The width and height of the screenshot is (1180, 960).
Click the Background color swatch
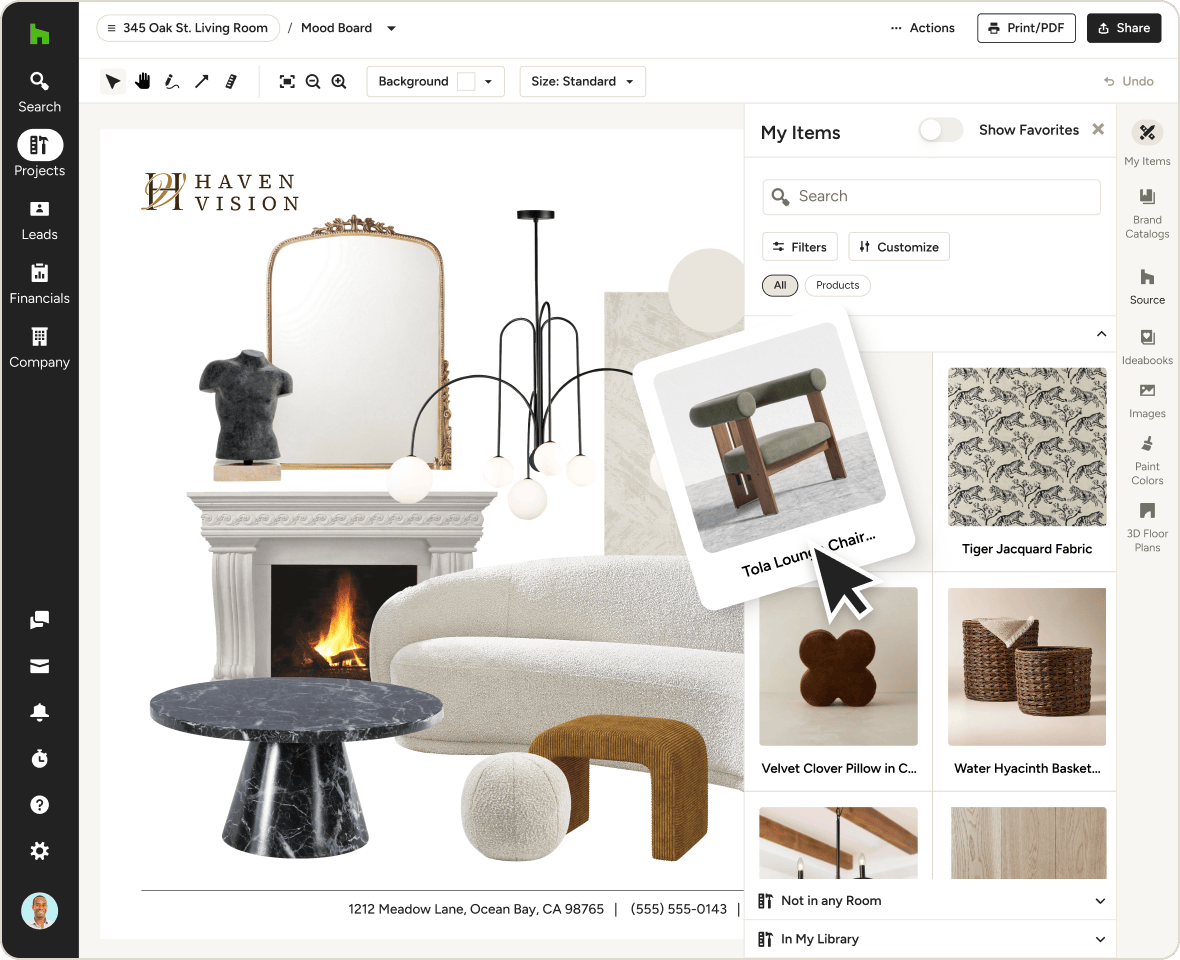[x=466, y=81]
